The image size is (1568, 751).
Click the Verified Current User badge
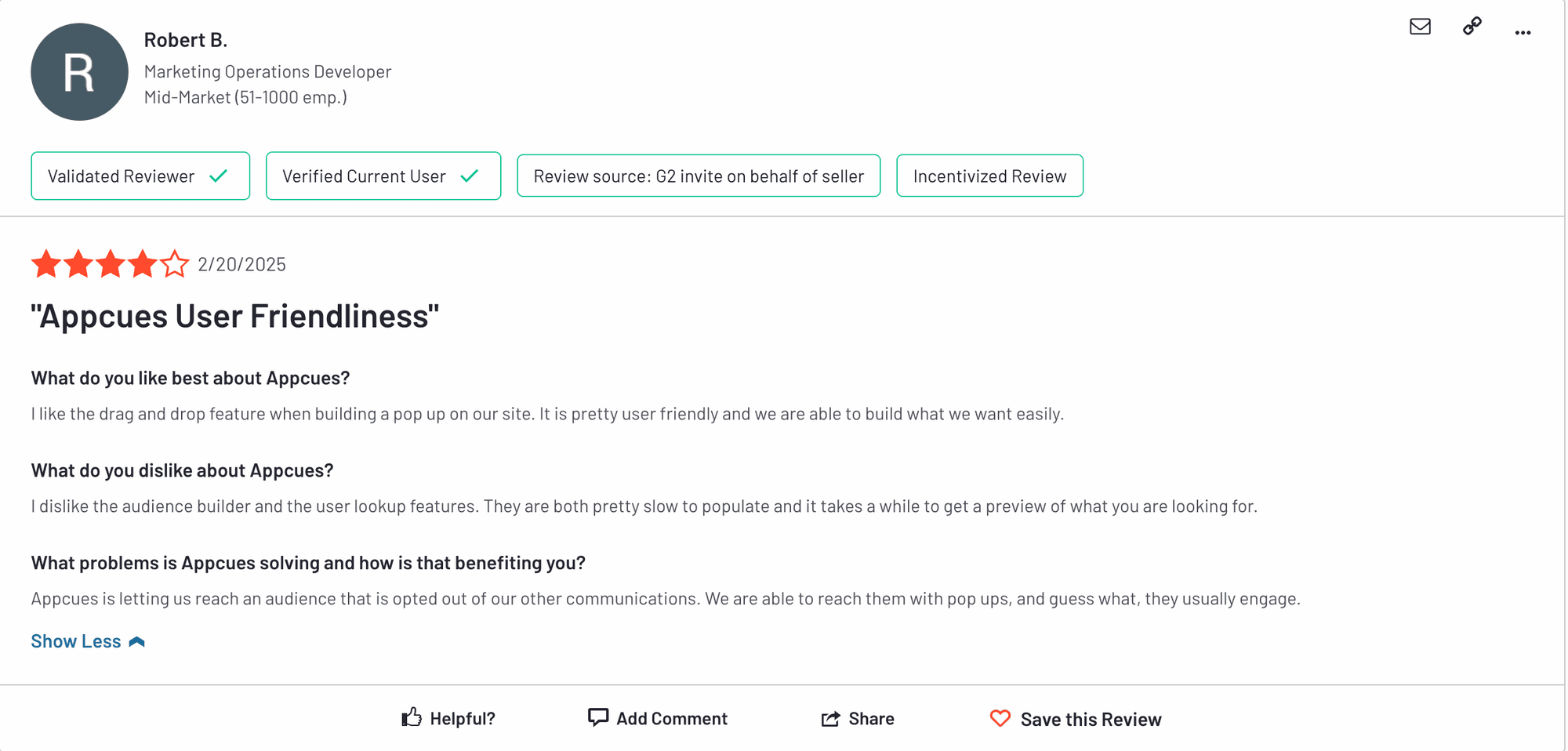364,176
